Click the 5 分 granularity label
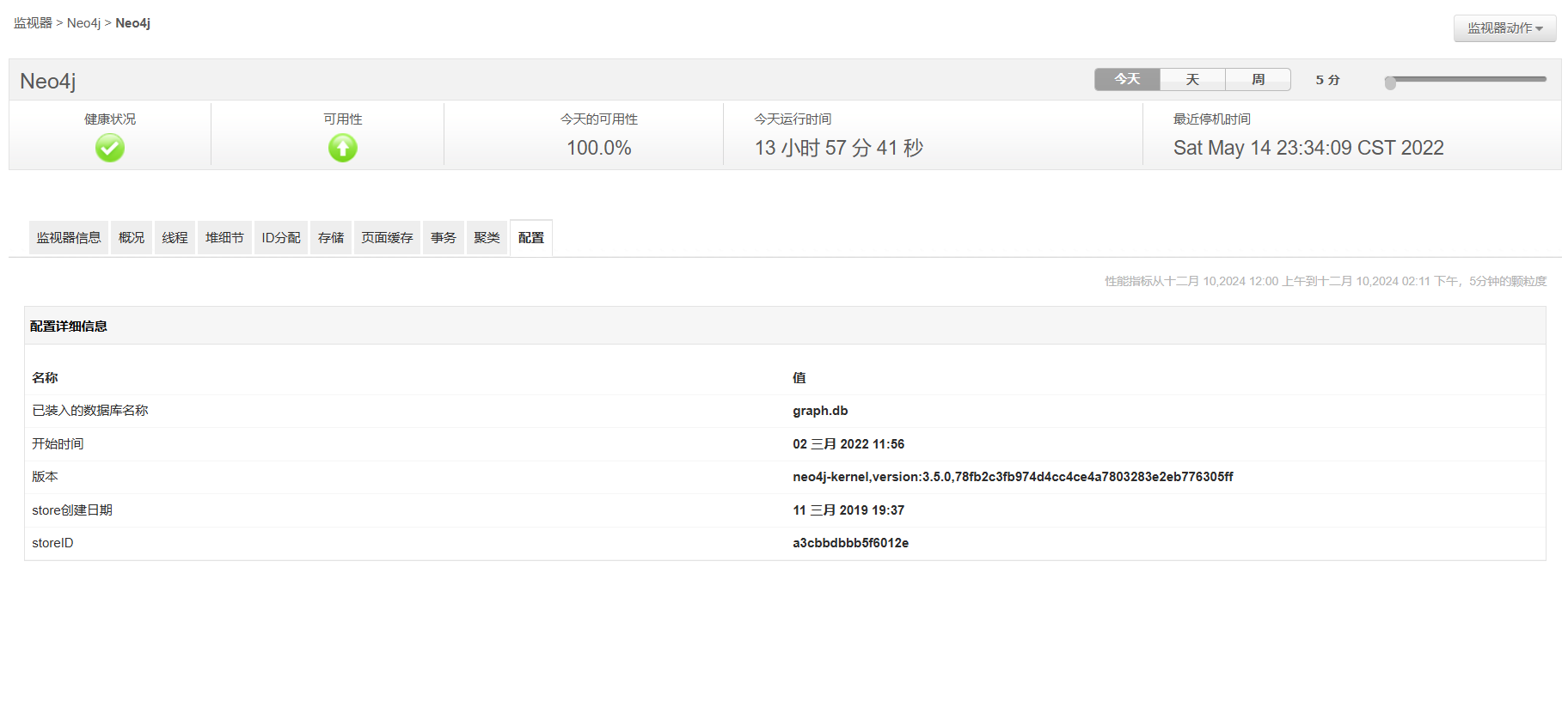 (1327, 80)
